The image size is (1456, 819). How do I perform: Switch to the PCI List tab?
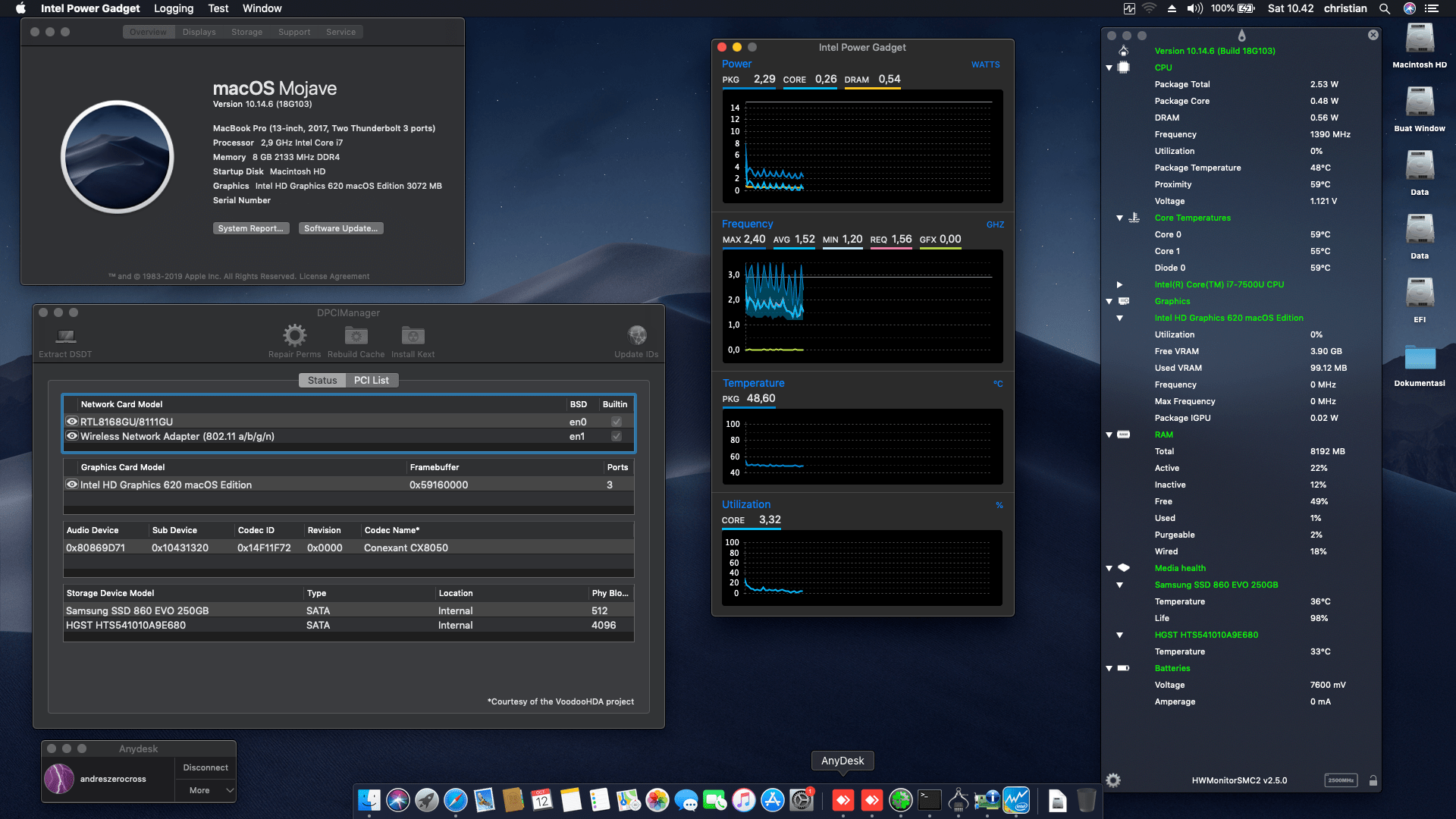click(x=371, y=380)
